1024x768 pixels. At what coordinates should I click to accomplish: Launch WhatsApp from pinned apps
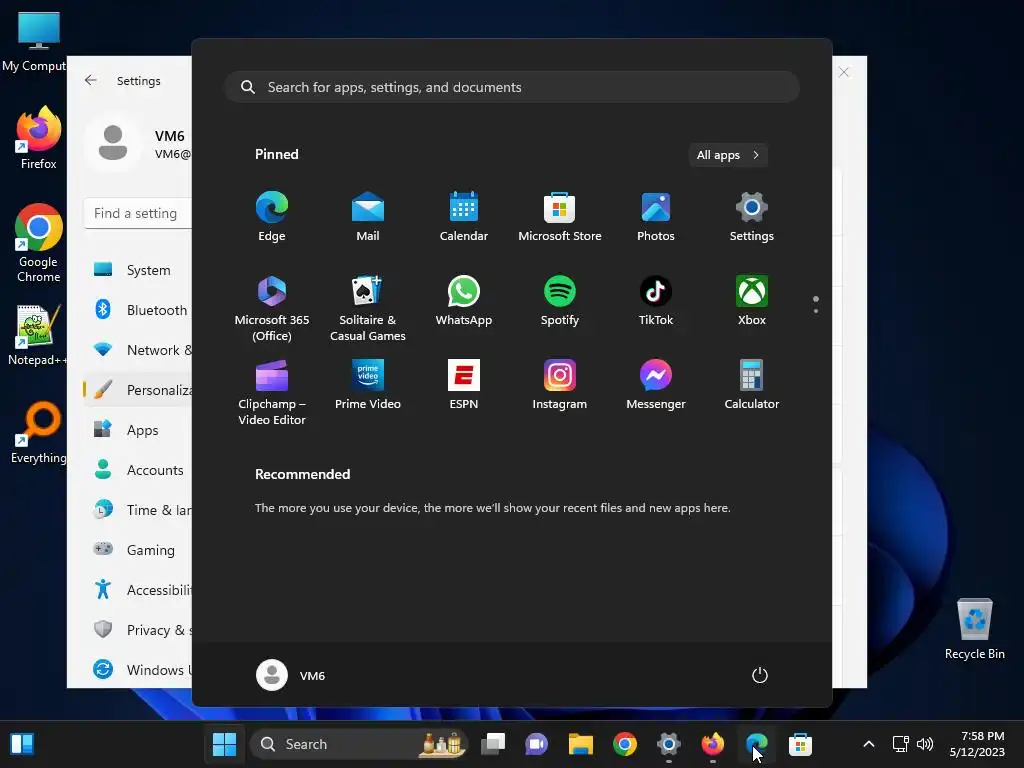pos(464,300)
